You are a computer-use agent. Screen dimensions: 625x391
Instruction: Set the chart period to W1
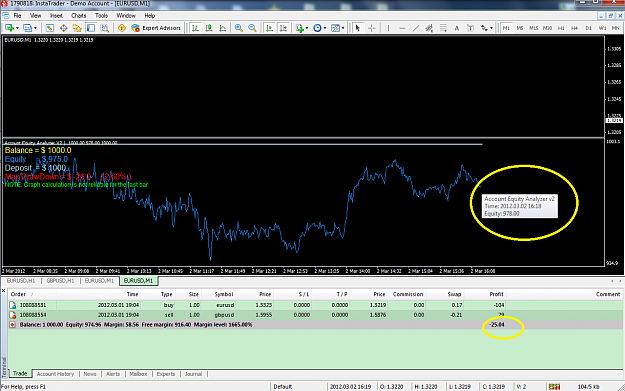(602, 28)
